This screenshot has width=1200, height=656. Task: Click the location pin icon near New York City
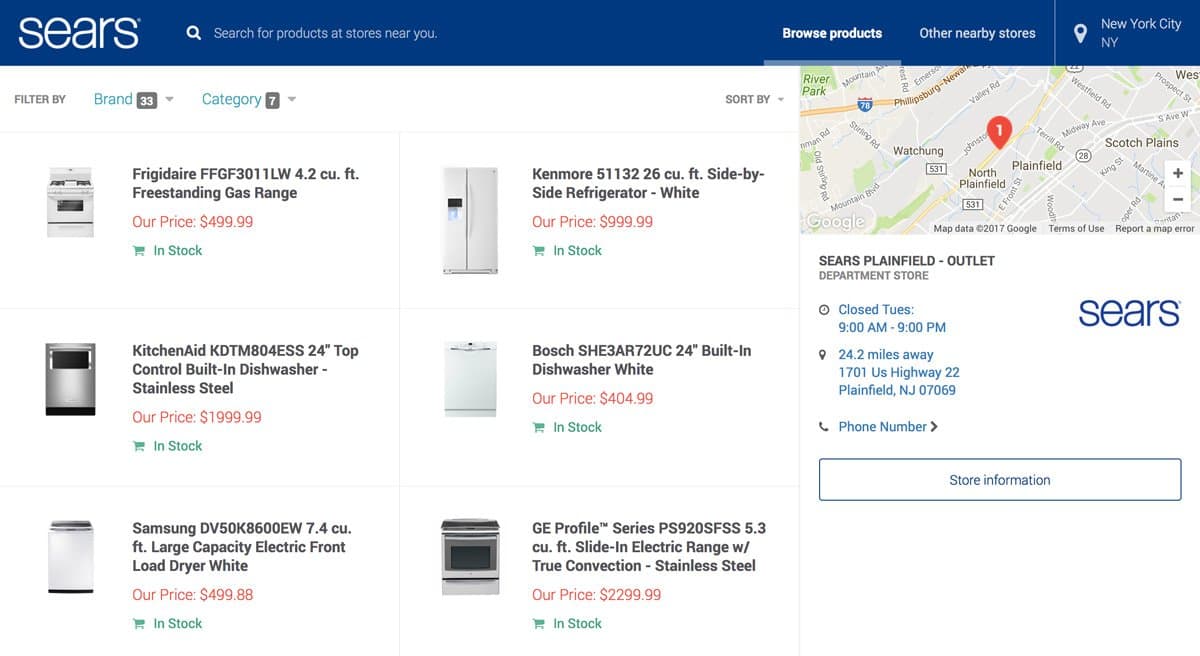coord(1080,33)
